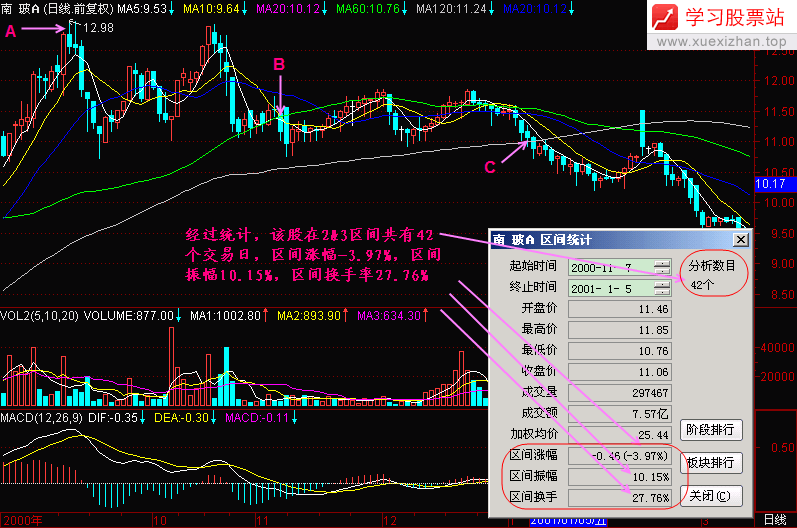The image size is (797, 528).
Task: Close the 区间统计 dialog with the X button
Action: pyautogui.click(x=741, y=239)
